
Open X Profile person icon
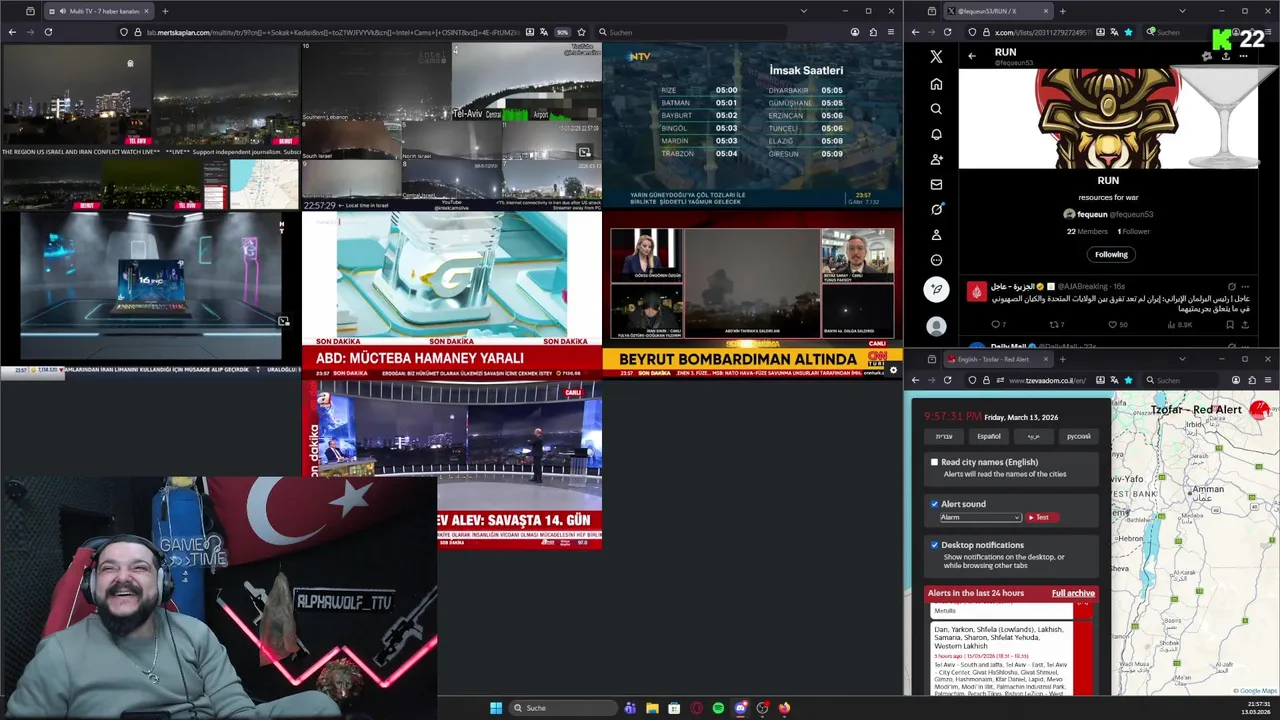(x=936, y=235)
